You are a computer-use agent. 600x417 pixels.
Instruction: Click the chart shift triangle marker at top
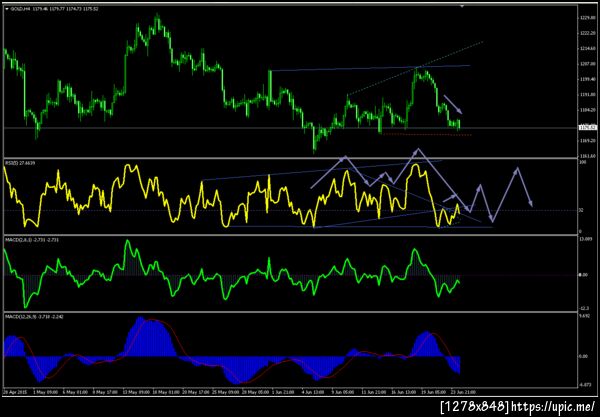coord(462,7)
